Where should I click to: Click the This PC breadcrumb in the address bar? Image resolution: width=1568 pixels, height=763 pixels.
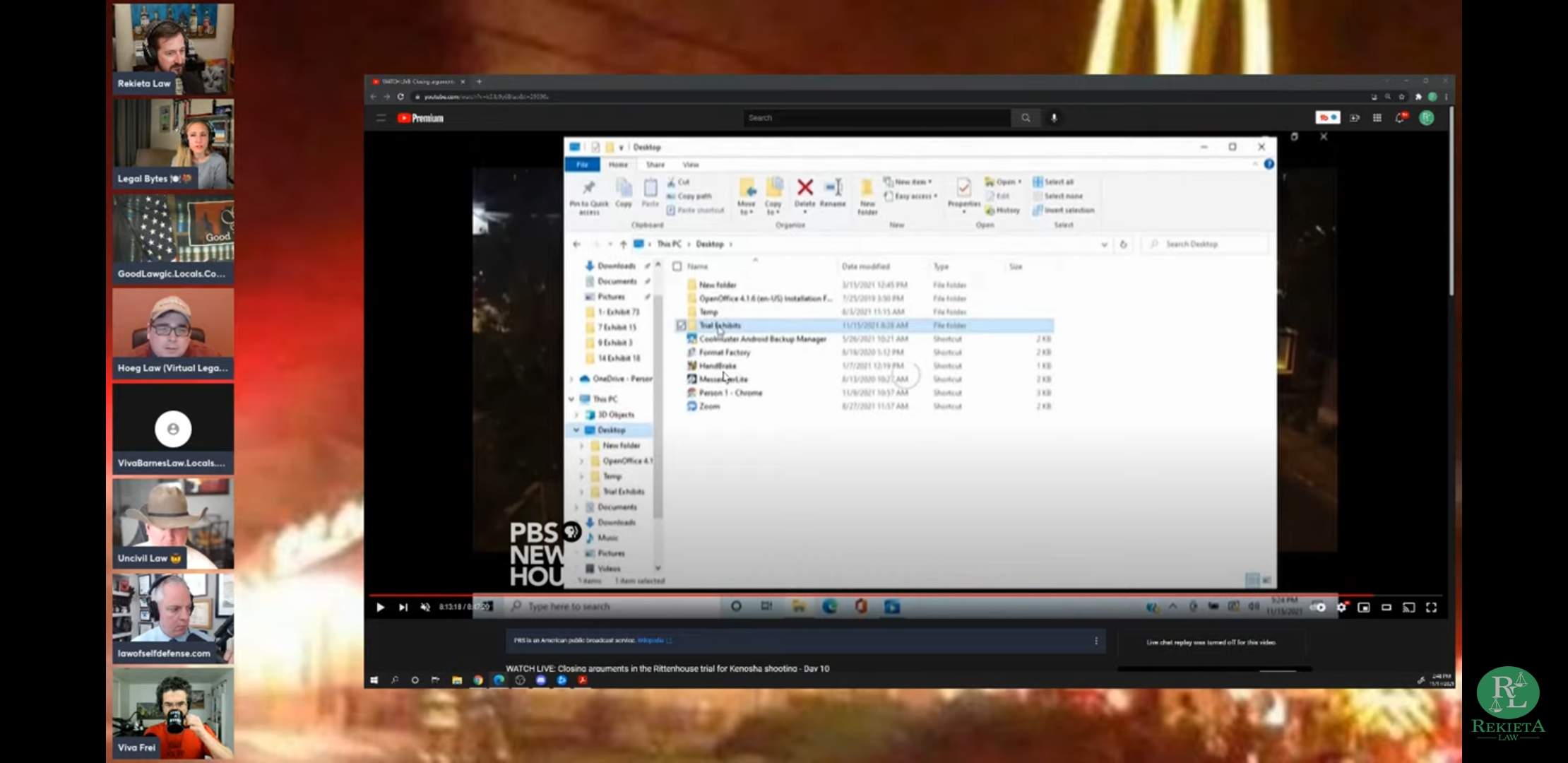[669, 244]
